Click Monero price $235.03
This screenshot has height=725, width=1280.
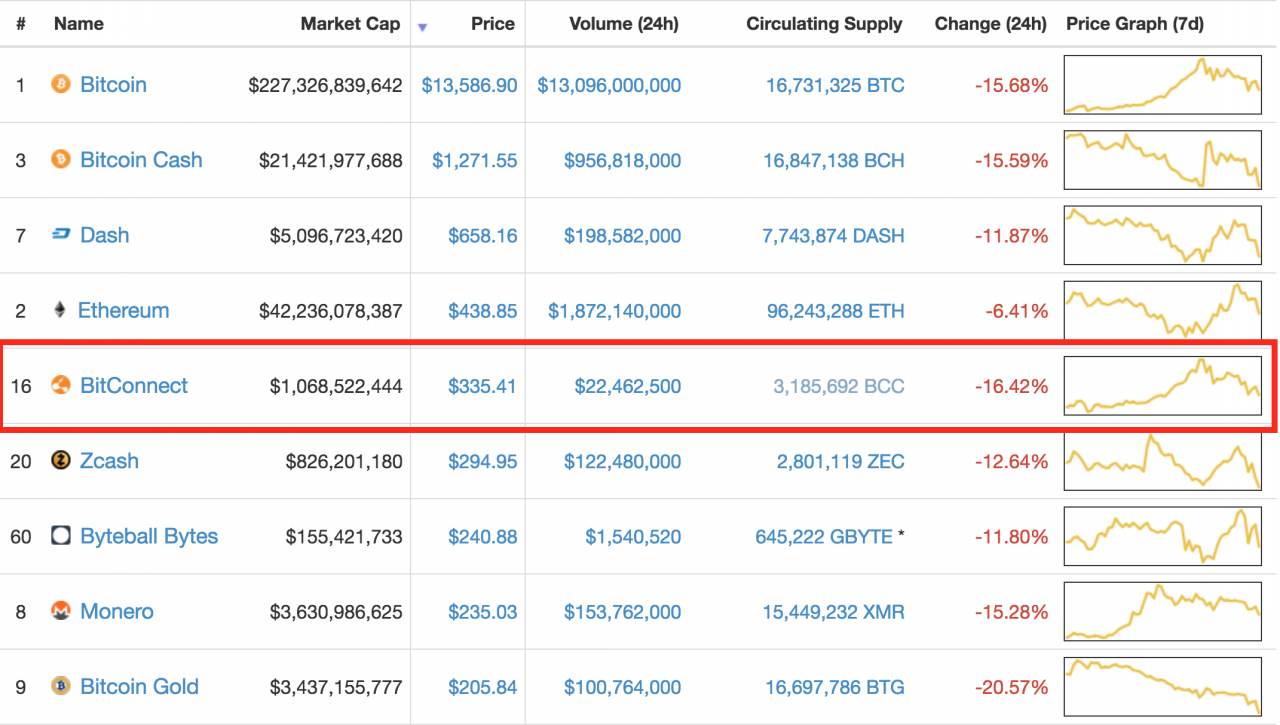tap(483, 612)
